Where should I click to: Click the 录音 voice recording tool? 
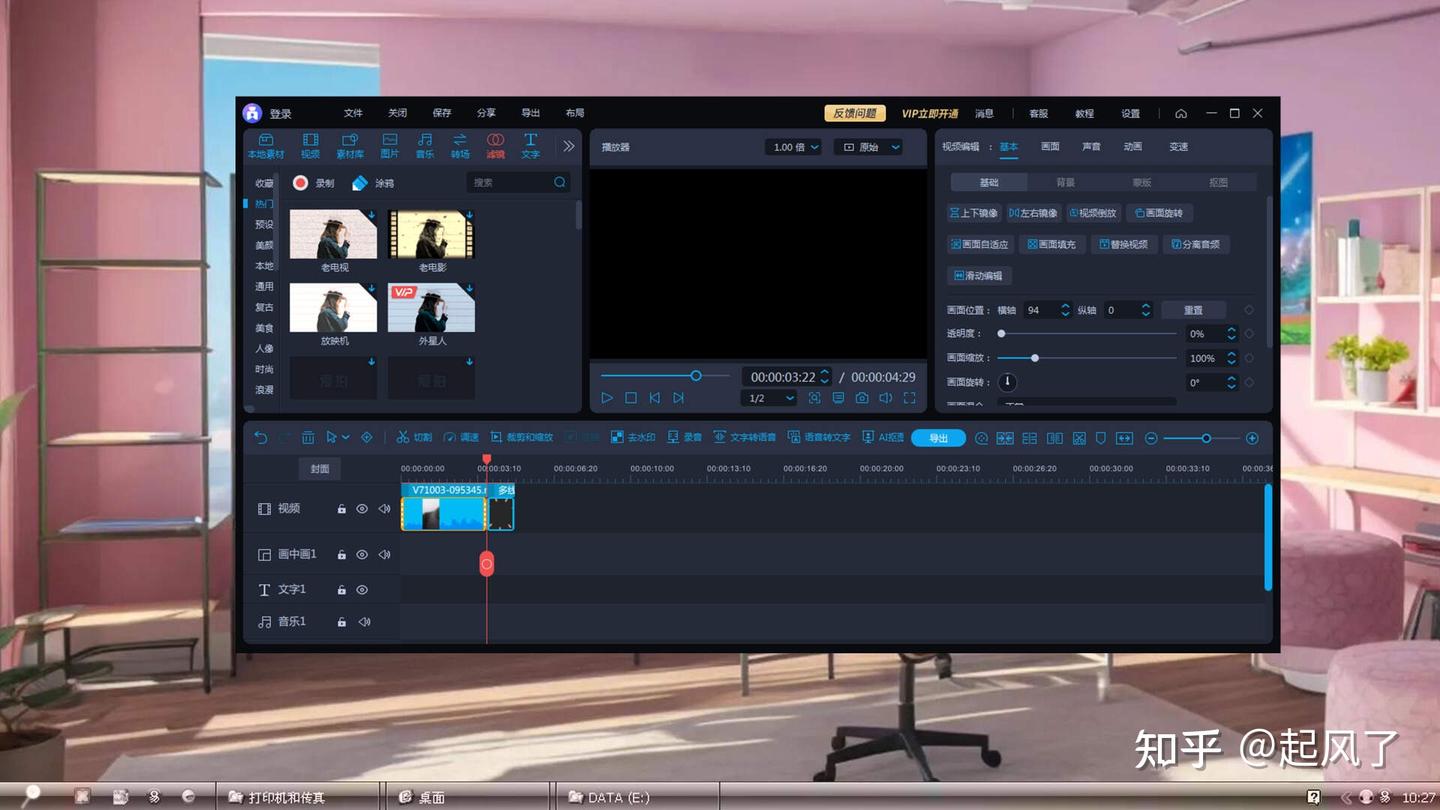point(685,438)
